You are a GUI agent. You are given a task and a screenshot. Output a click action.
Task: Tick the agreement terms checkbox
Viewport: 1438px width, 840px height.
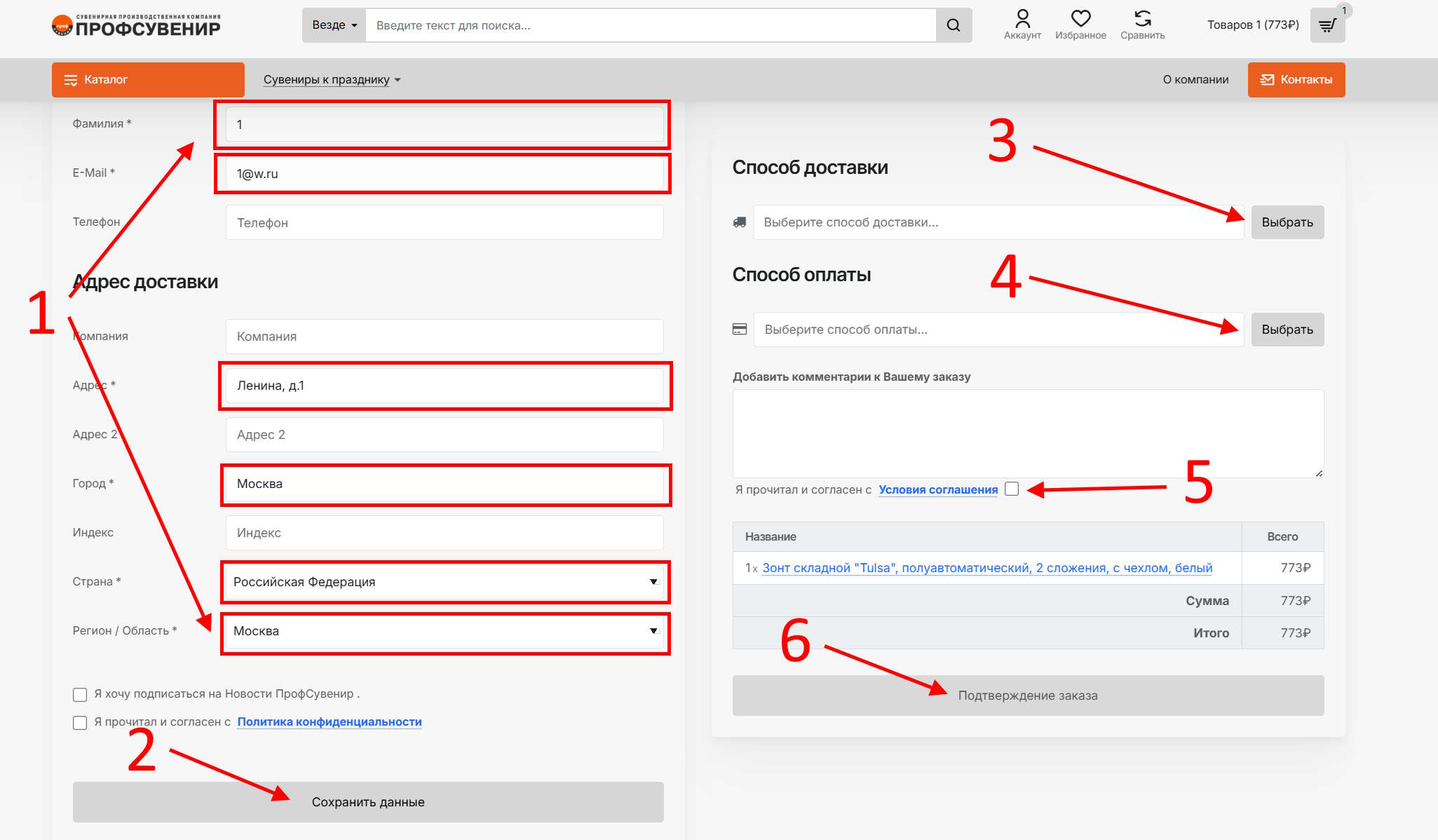1011,489
